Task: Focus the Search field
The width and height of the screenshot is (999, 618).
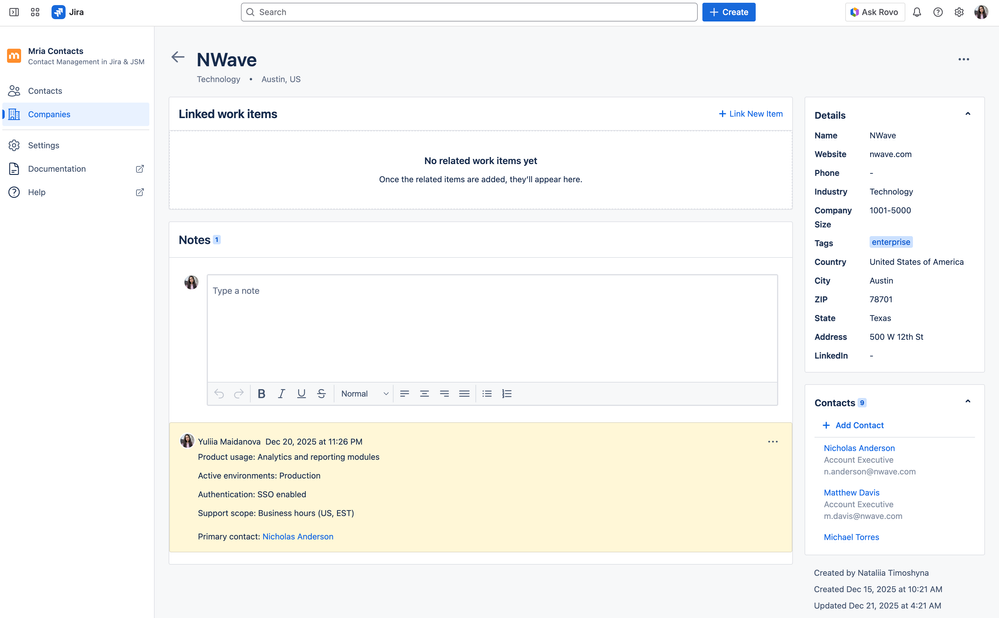Action: pyautogui.click(x=469, y=12)
